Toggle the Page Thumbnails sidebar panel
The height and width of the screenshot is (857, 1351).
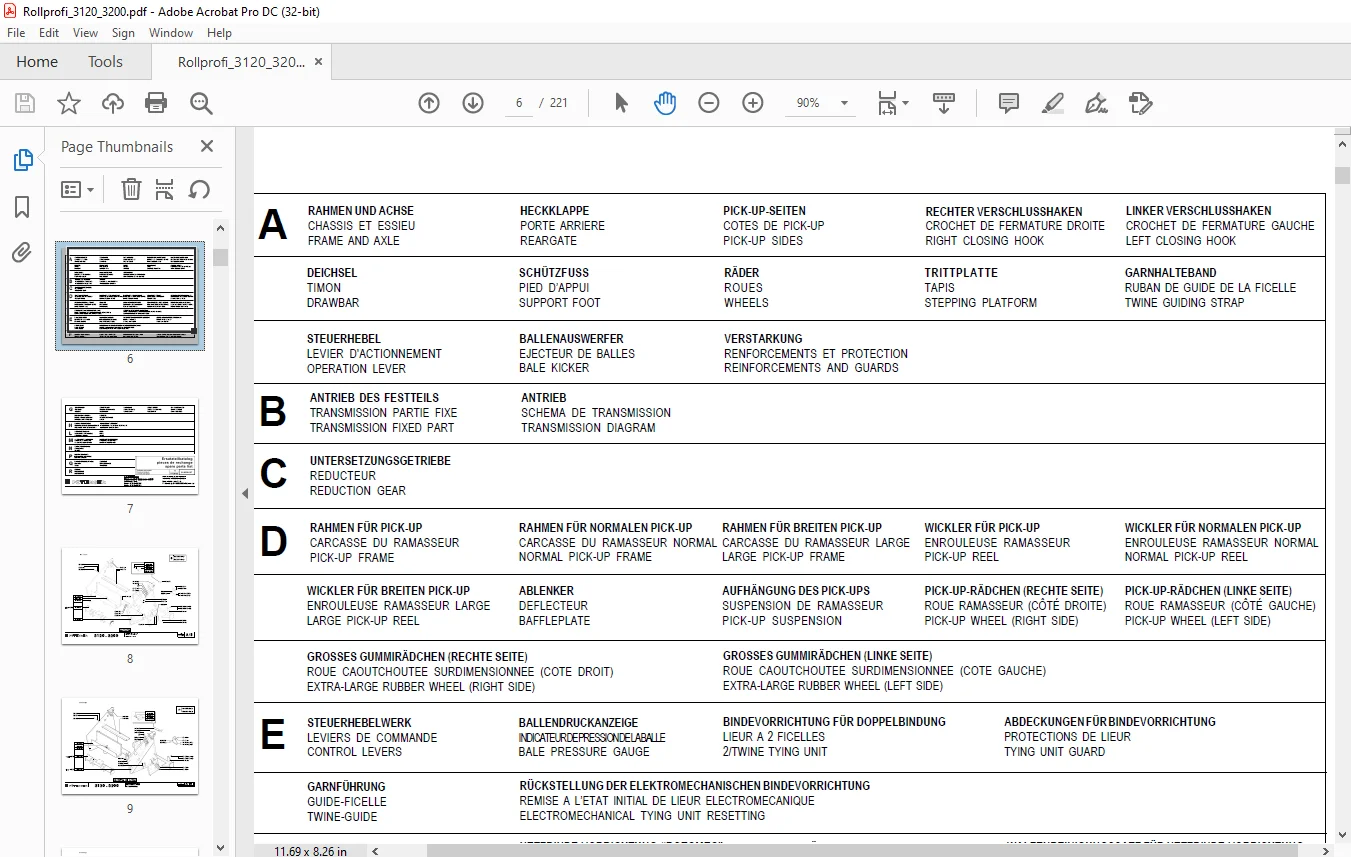[x=22, y=160]
